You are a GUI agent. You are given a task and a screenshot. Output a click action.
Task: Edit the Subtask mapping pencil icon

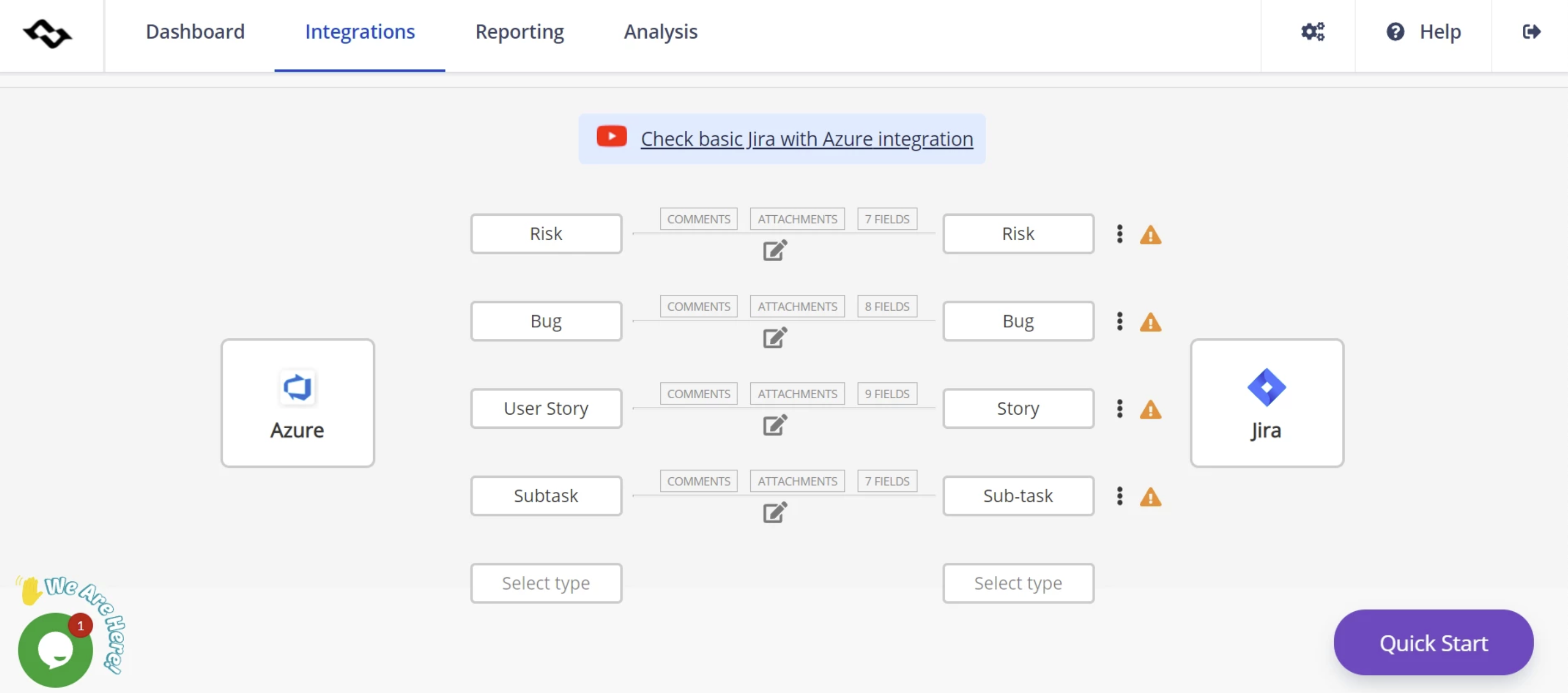775,512
